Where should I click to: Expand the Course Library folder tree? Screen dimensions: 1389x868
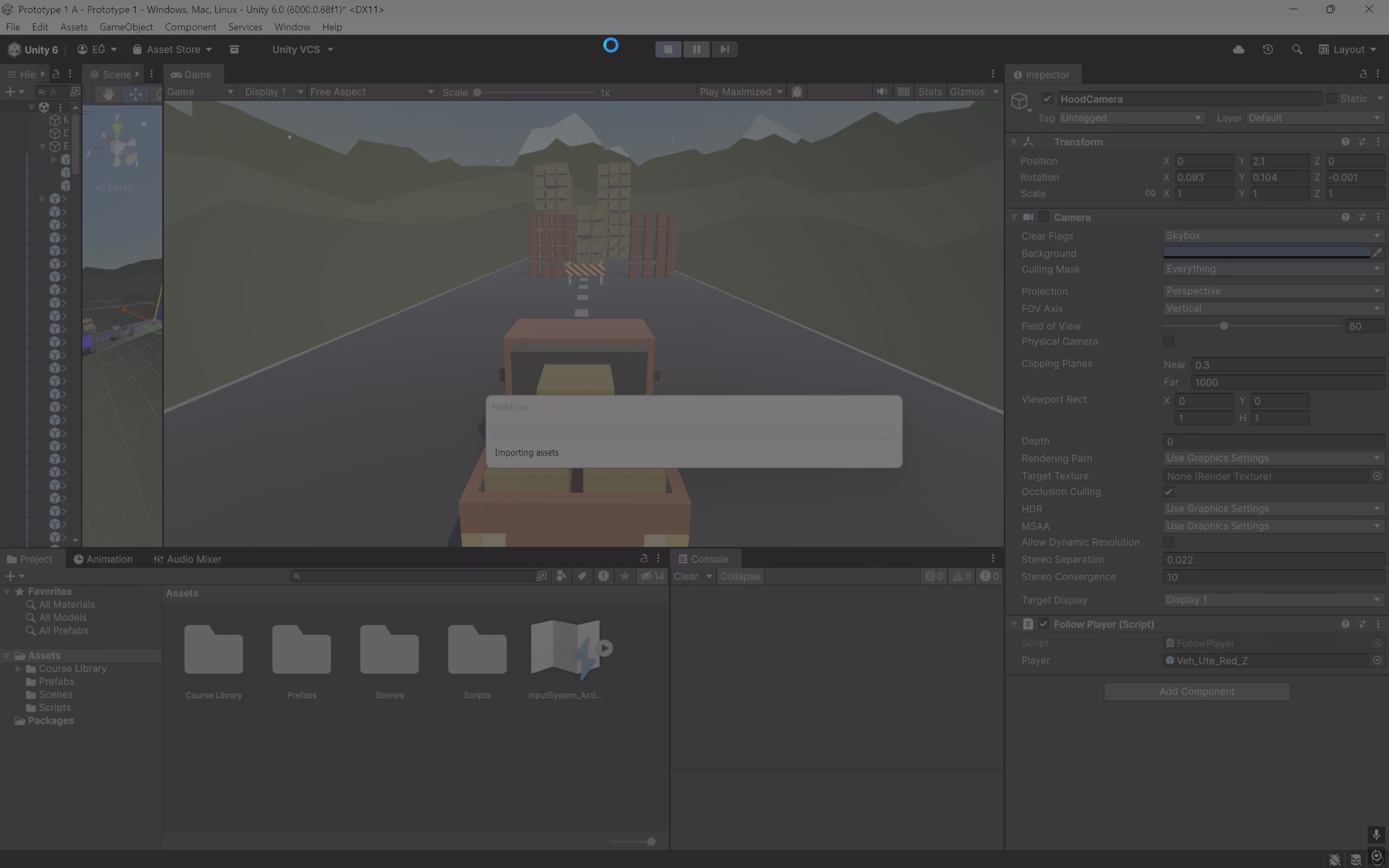(18, 669)
